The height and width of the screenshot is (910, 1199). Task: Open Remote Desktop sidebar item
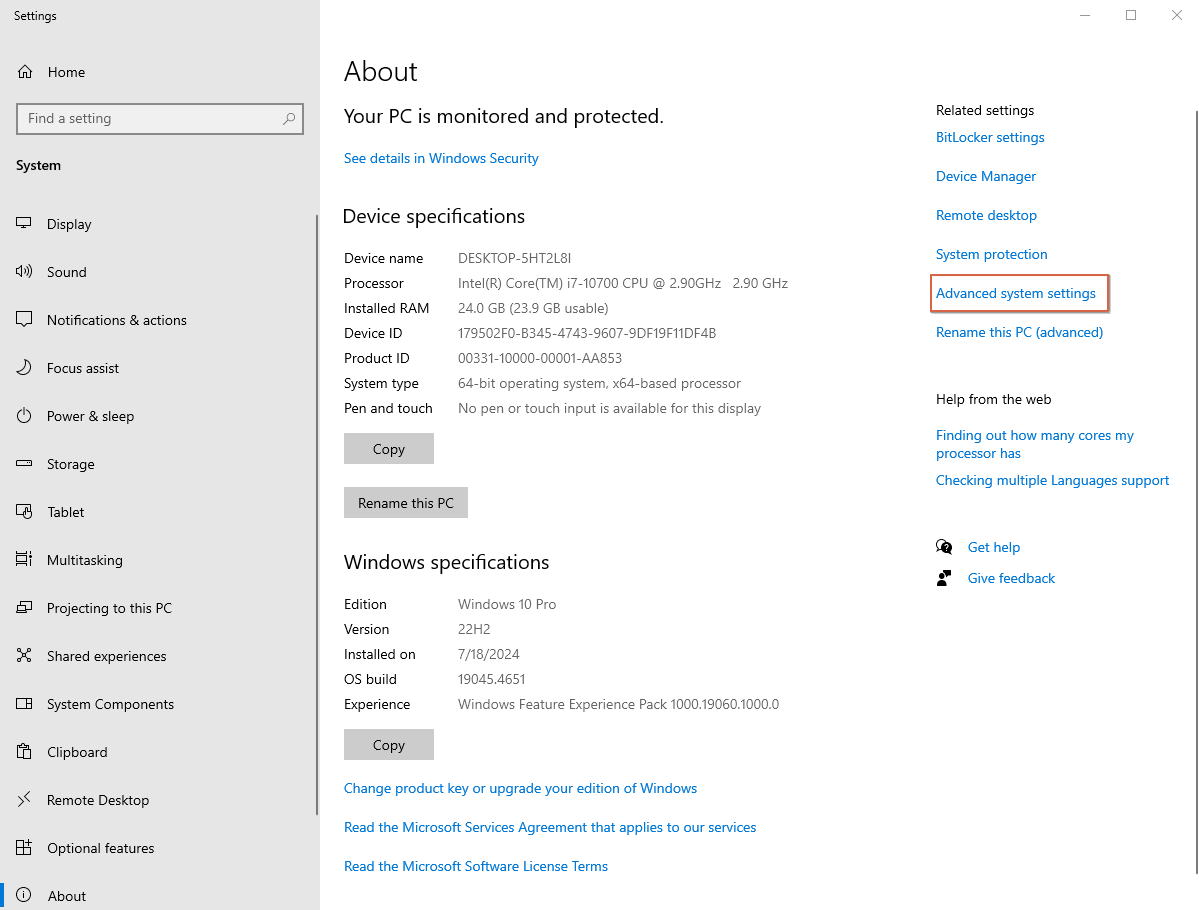[98, 800]
